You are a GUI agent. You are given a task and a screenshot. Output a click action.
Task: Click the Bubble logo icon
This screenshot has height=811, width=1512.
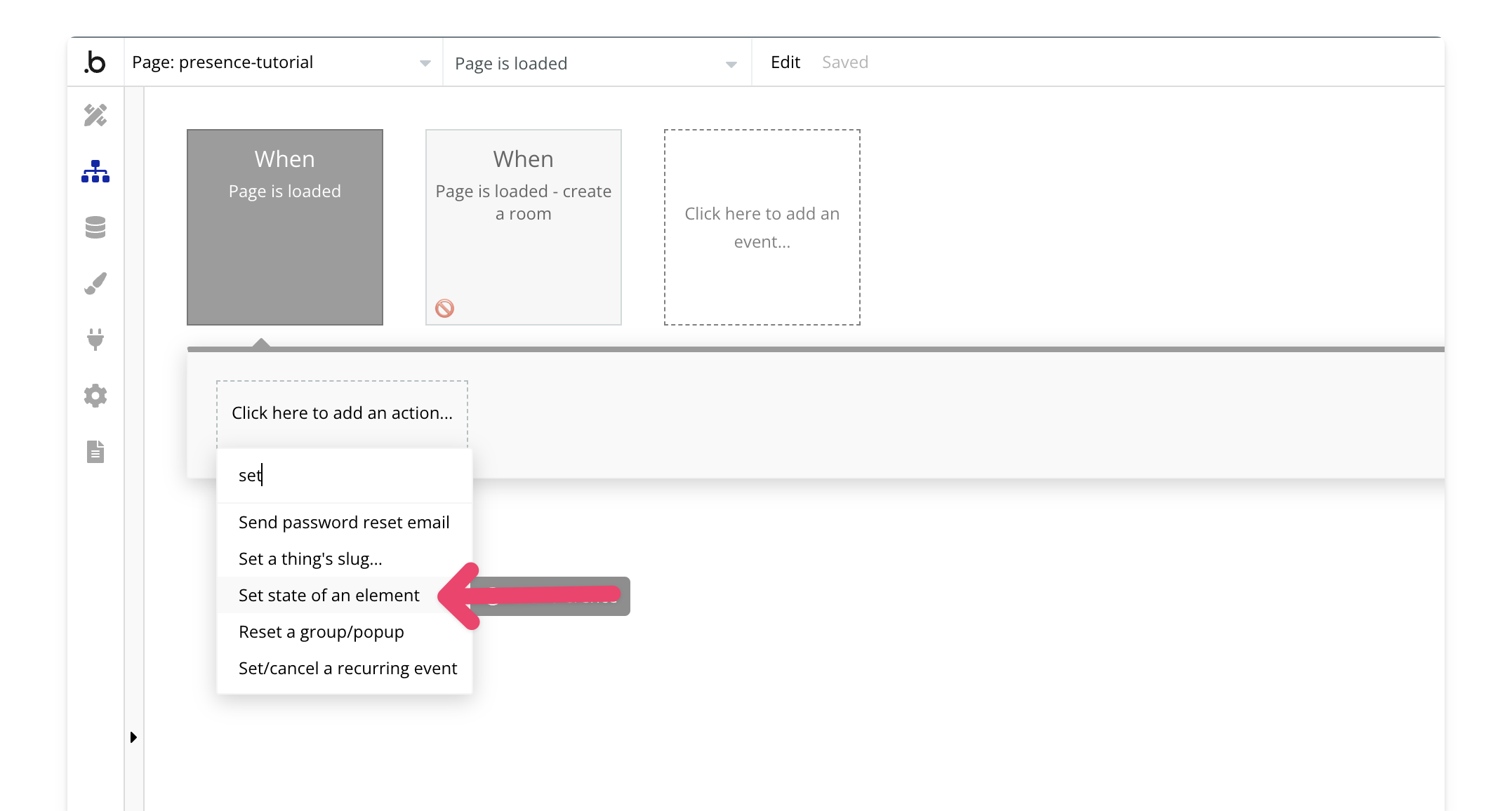click(x=96, y=62)
